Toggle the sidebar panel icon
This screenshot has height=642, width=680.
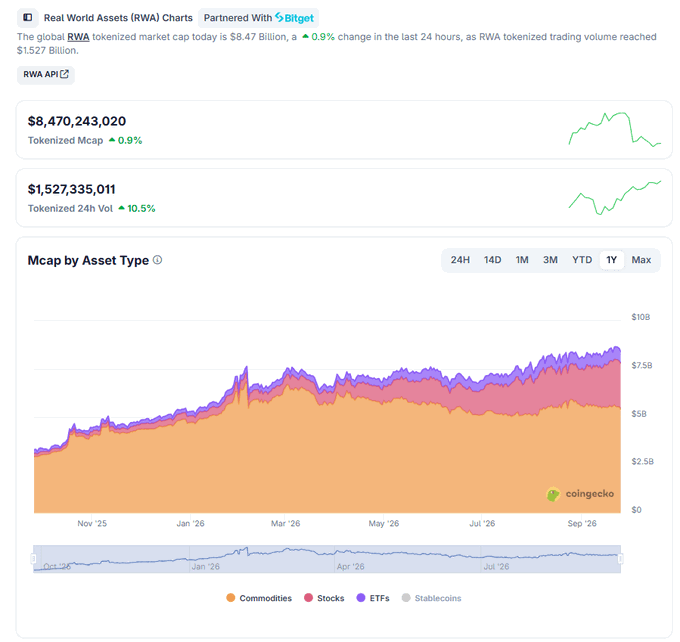28,18
